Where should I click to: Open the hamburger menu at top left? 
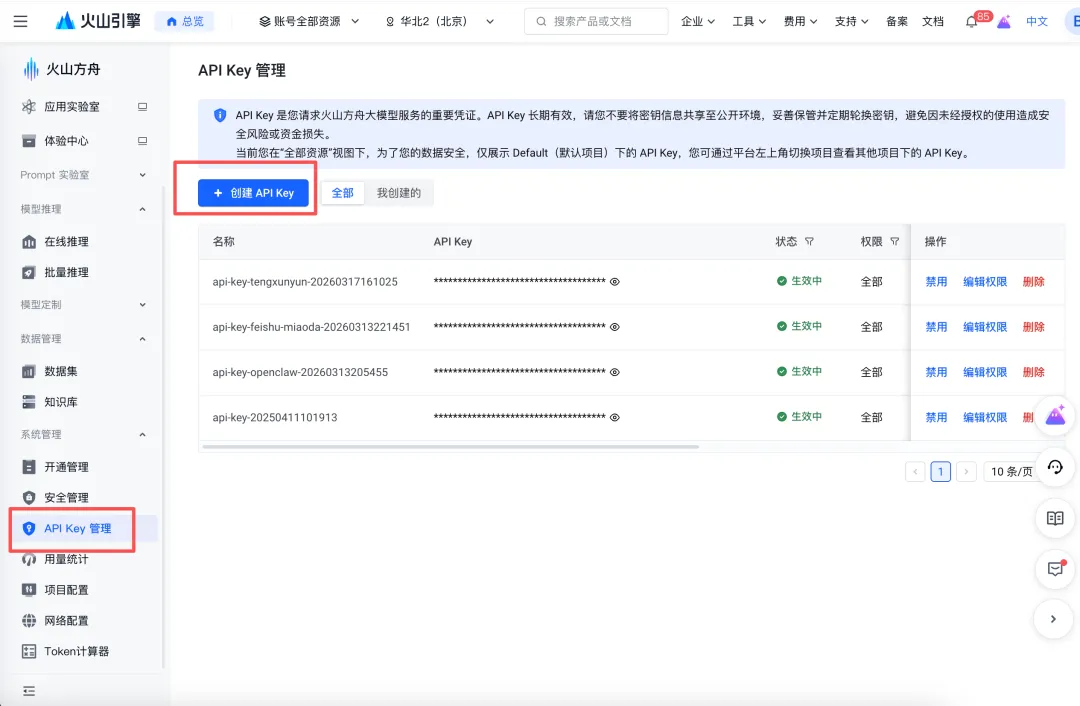[x=21, y=21]
